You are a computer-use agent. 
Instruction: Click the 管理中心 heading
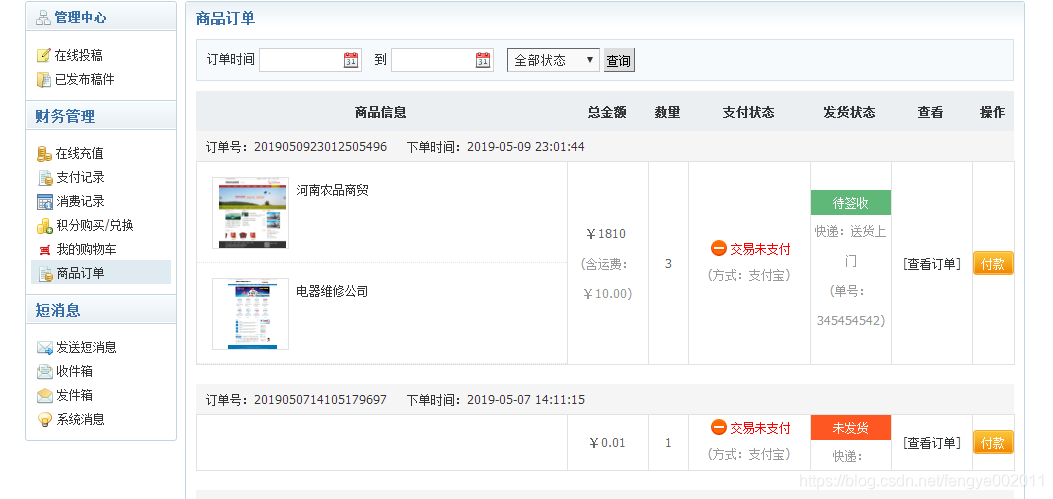coord(80,18)
